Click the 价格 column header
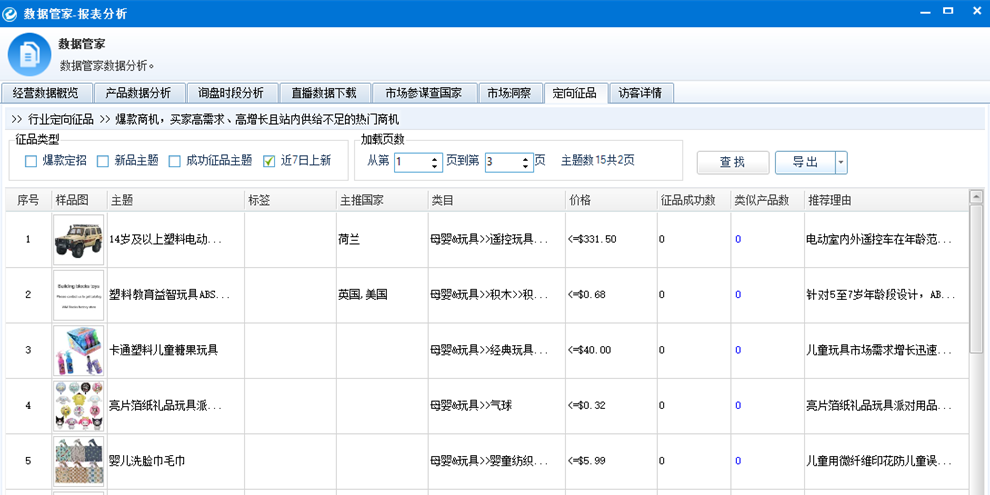990x495 pixels. 578,200
